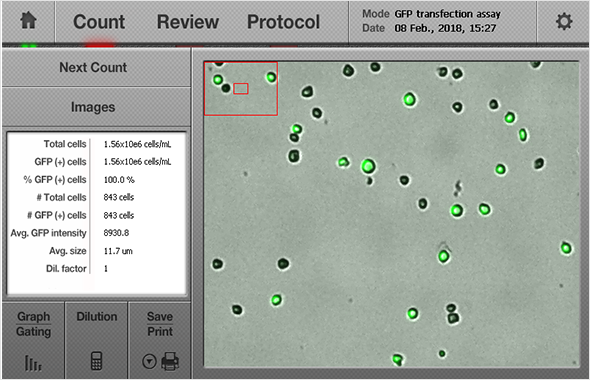590x380 pixels.
Task: Click the Dilution calculator icon
Action: coord(96,361)
